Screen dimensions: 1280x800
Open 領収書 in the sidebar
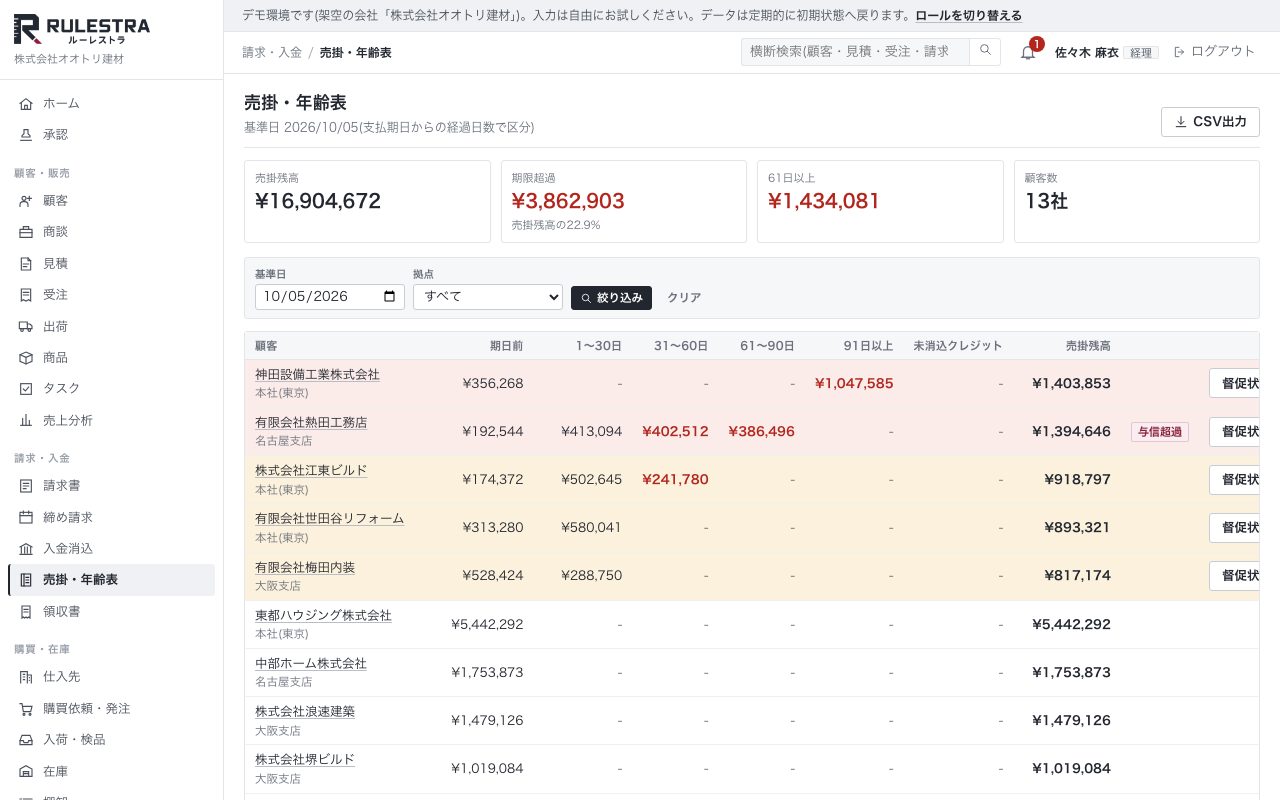pyautogui.click(x=111, y=611)
